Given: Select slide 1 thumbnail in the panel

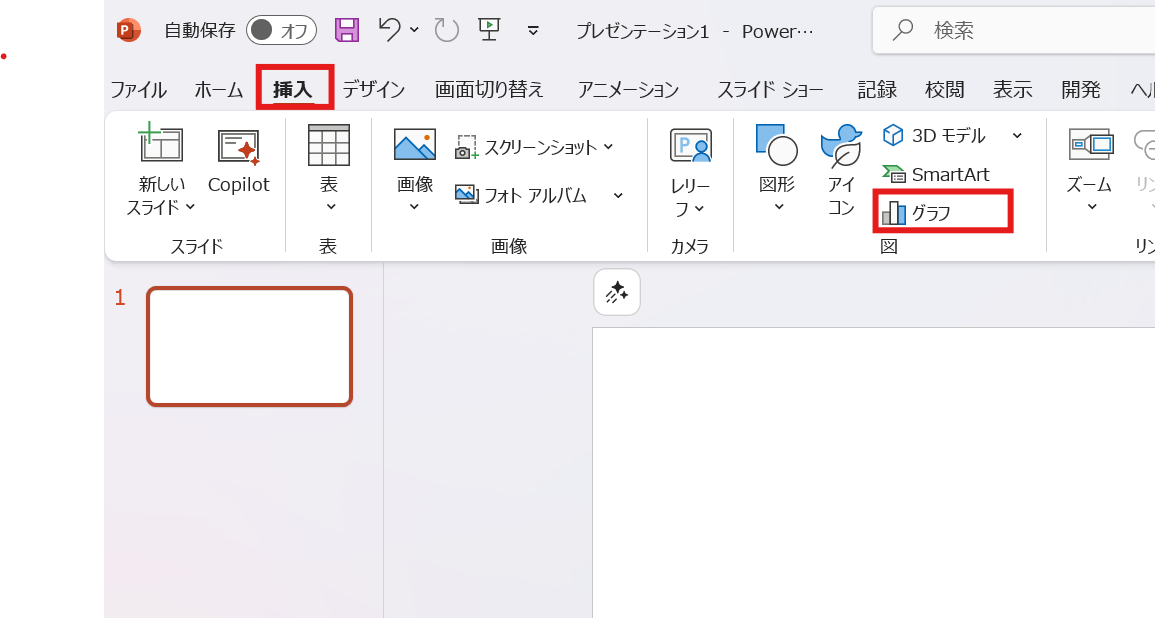Looking at the screenshot, I should coord(249,346).
